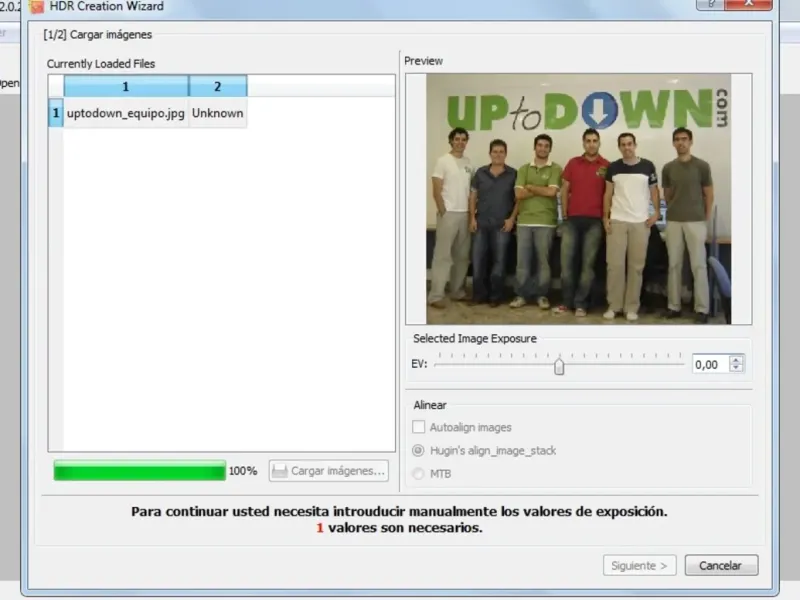Enable the Autoalign images checkbox
The image size is (800, 600).
click(x=418, y=427)
